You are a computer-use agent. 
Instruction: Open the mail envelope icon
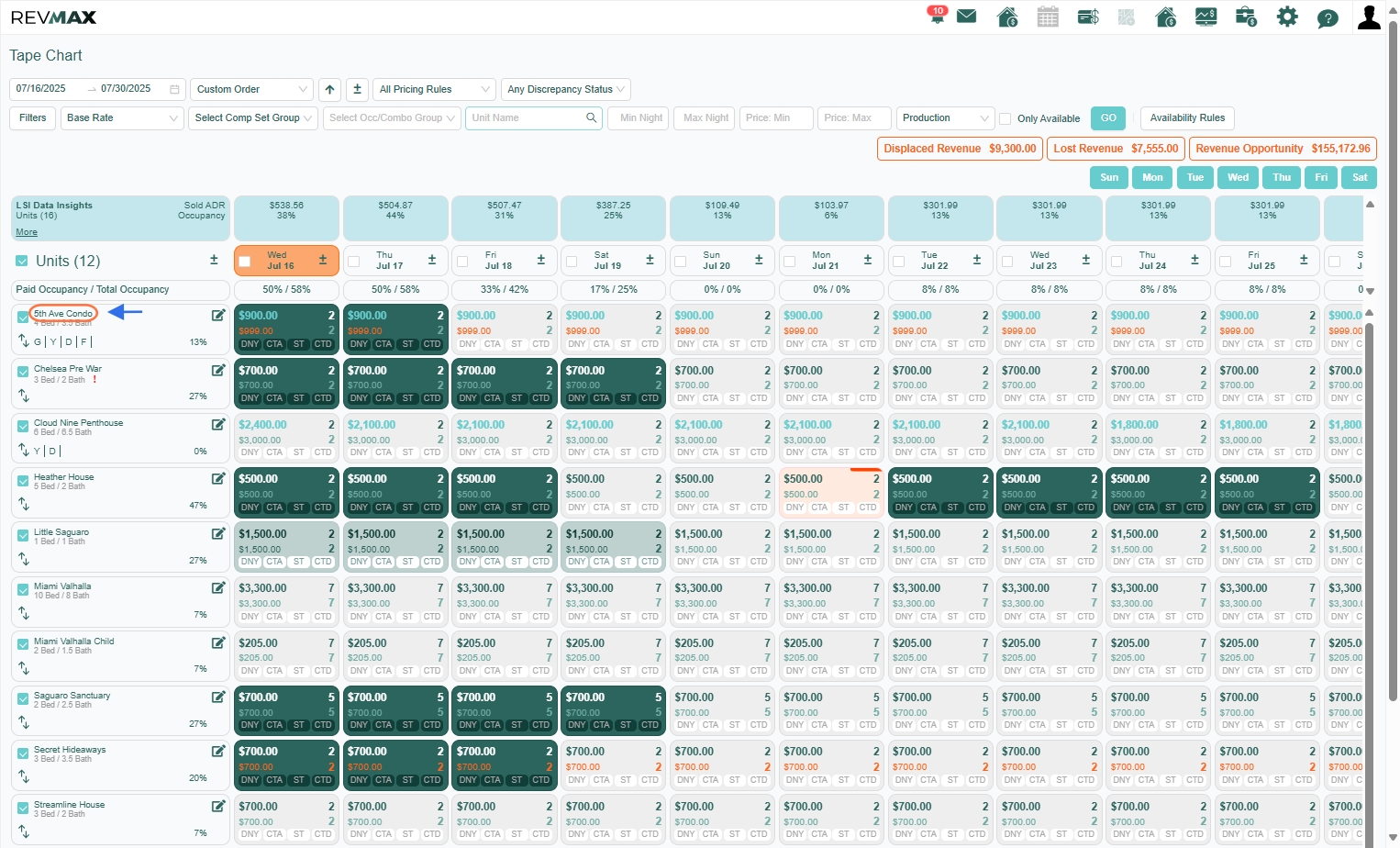[x=966, y=17]
